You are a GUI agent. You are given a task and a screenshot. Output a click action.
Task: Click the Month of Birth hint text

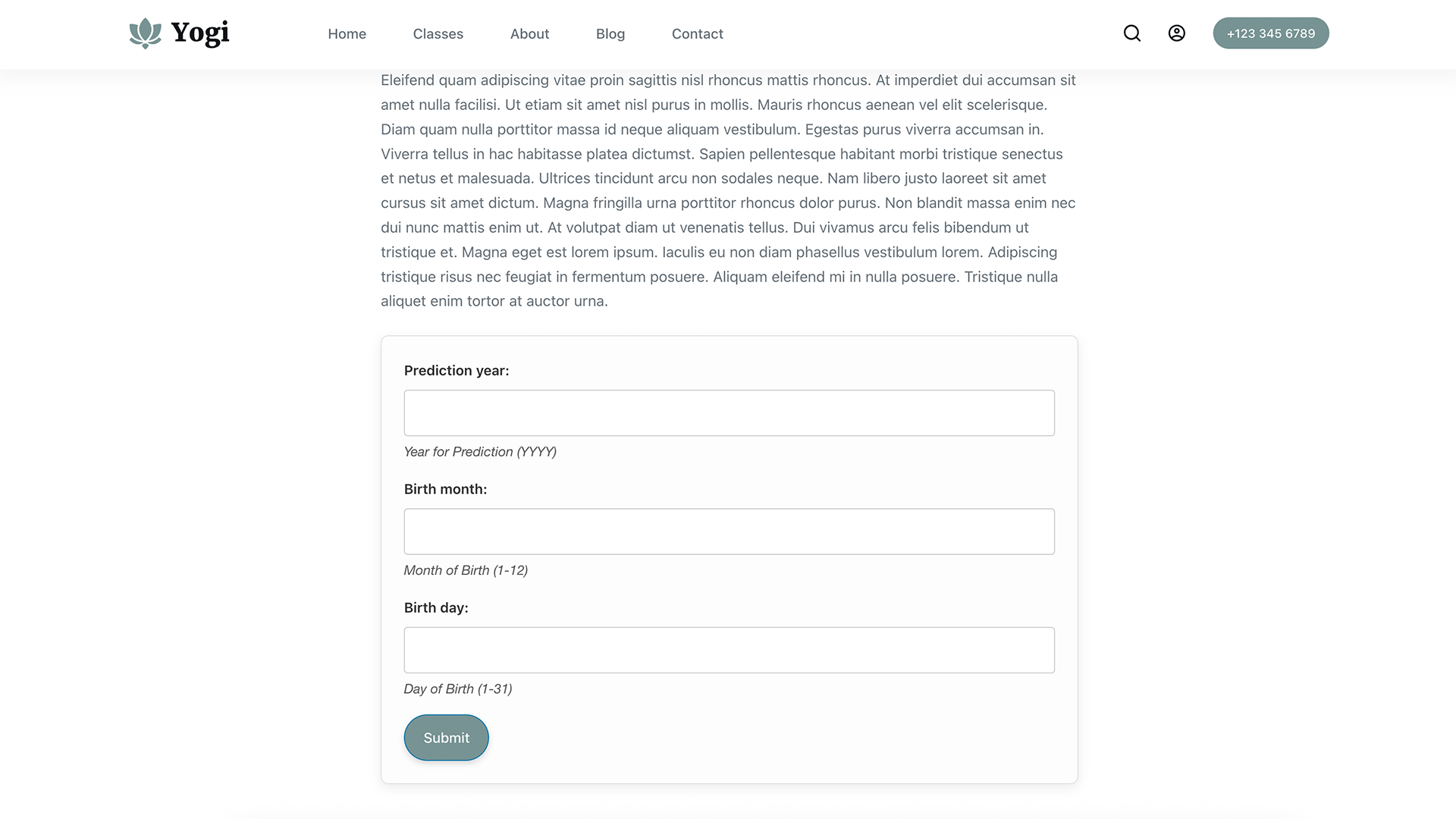[466, 570]
